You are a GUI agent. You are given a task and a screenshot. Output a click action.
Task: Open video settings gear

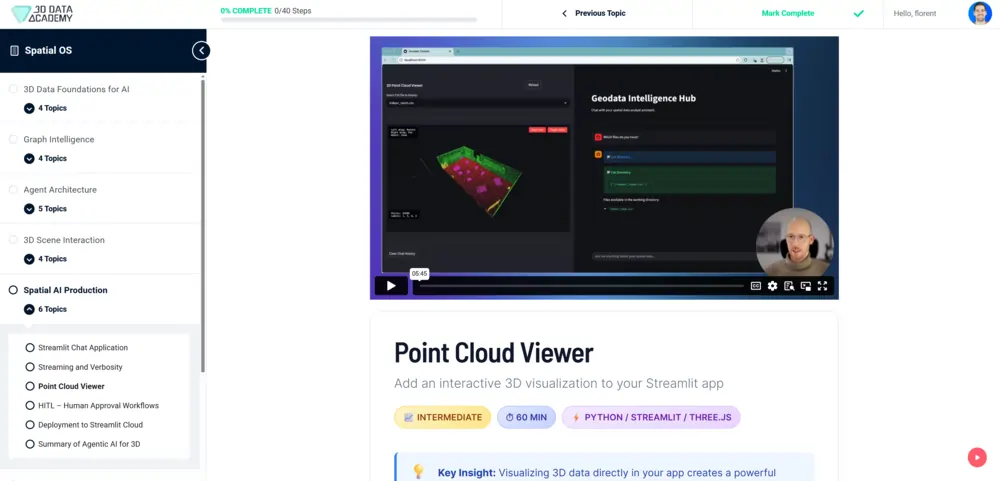click(772, 286)
